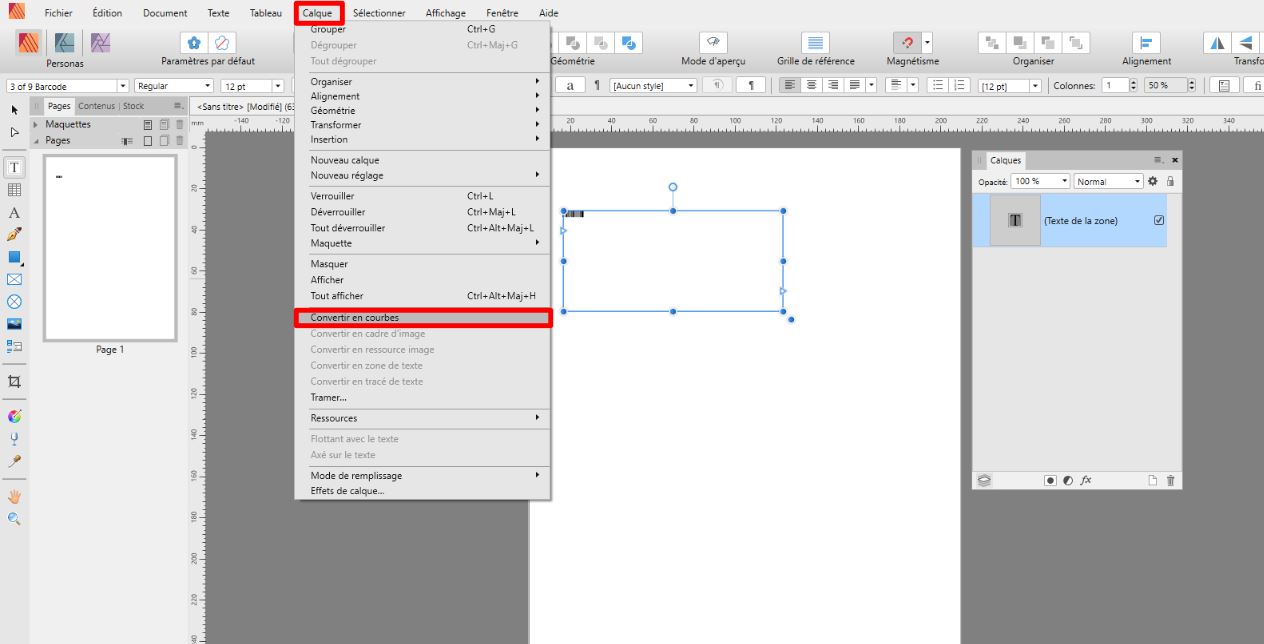Open the Normal blend mode dropdown
This screenshot has width=1264, height=644.
(x=1108, y=181)
